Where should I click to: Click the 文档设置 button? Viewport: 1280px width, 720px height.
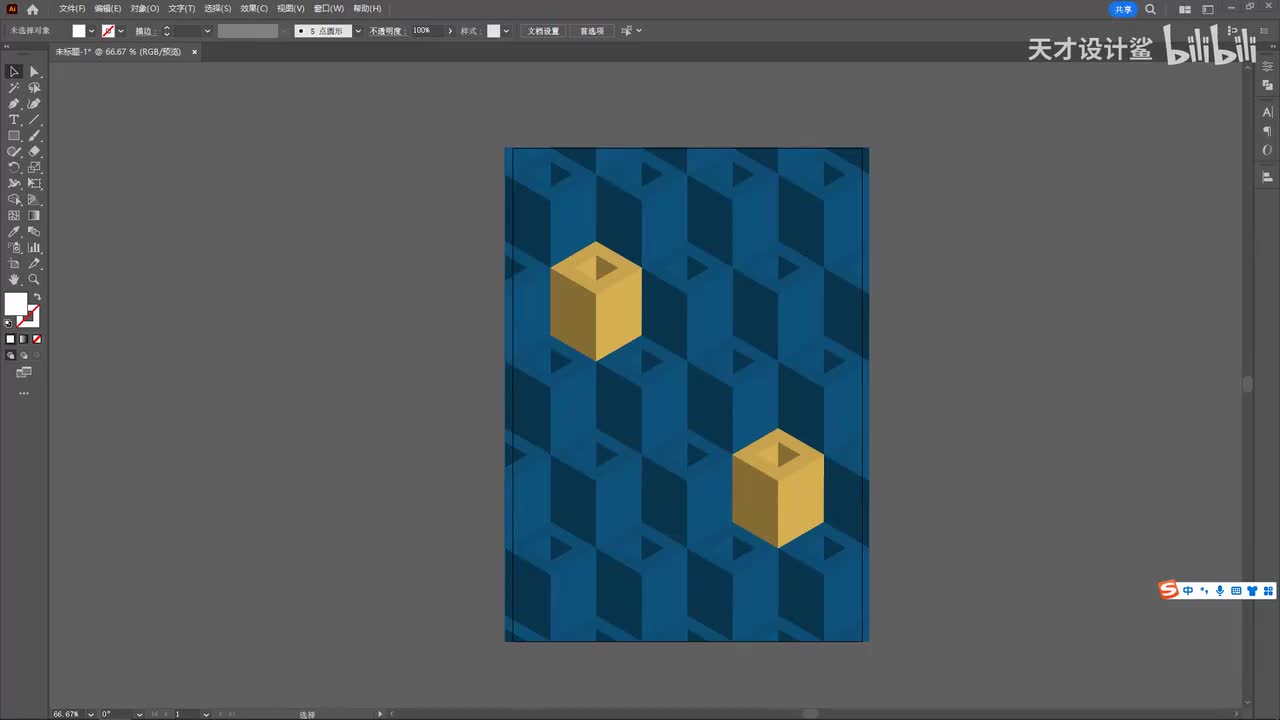(544, 31)
